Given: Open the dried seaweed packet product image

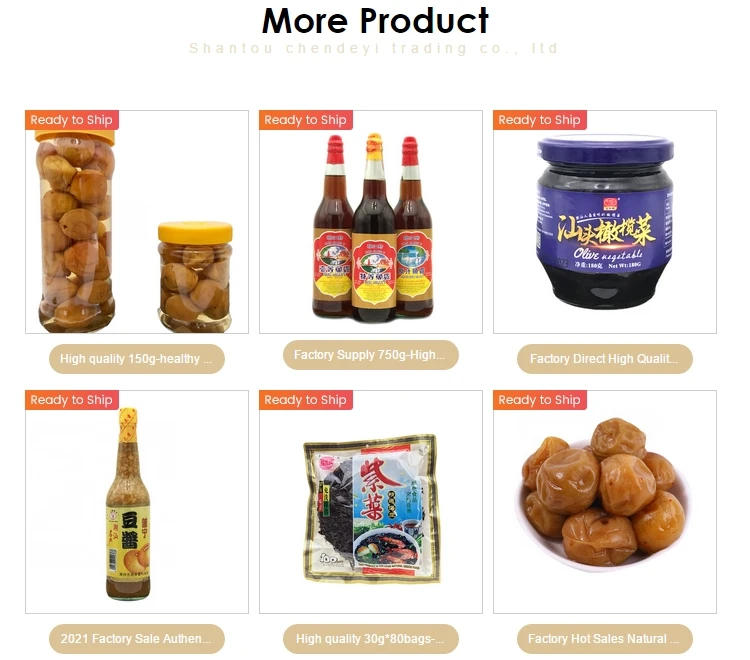Looking at the screenshot, I should pyautogui.click(x=371, y=502).
